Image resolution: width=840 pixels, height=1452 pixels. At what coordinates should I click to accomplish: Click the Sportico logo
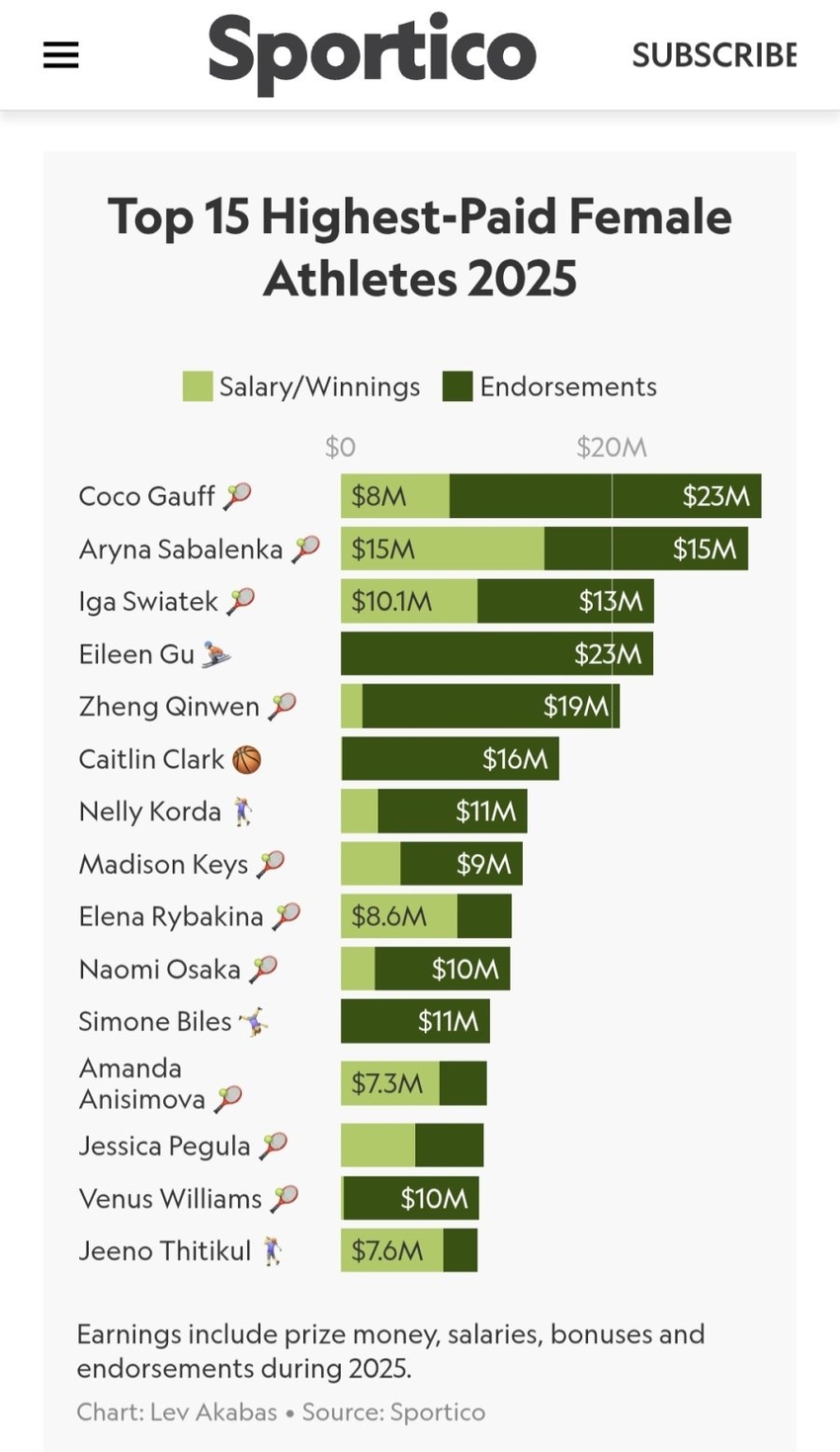tap(372, 51)
